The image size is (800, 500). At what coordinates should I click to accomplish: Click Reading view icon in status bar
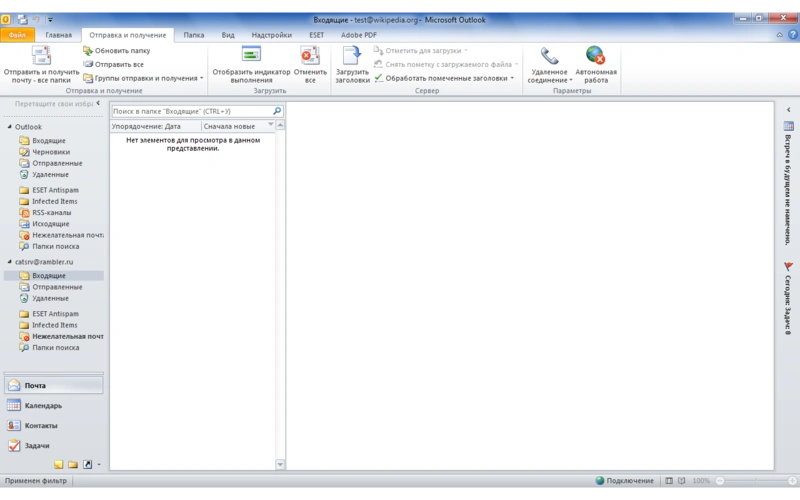(681, 481)
